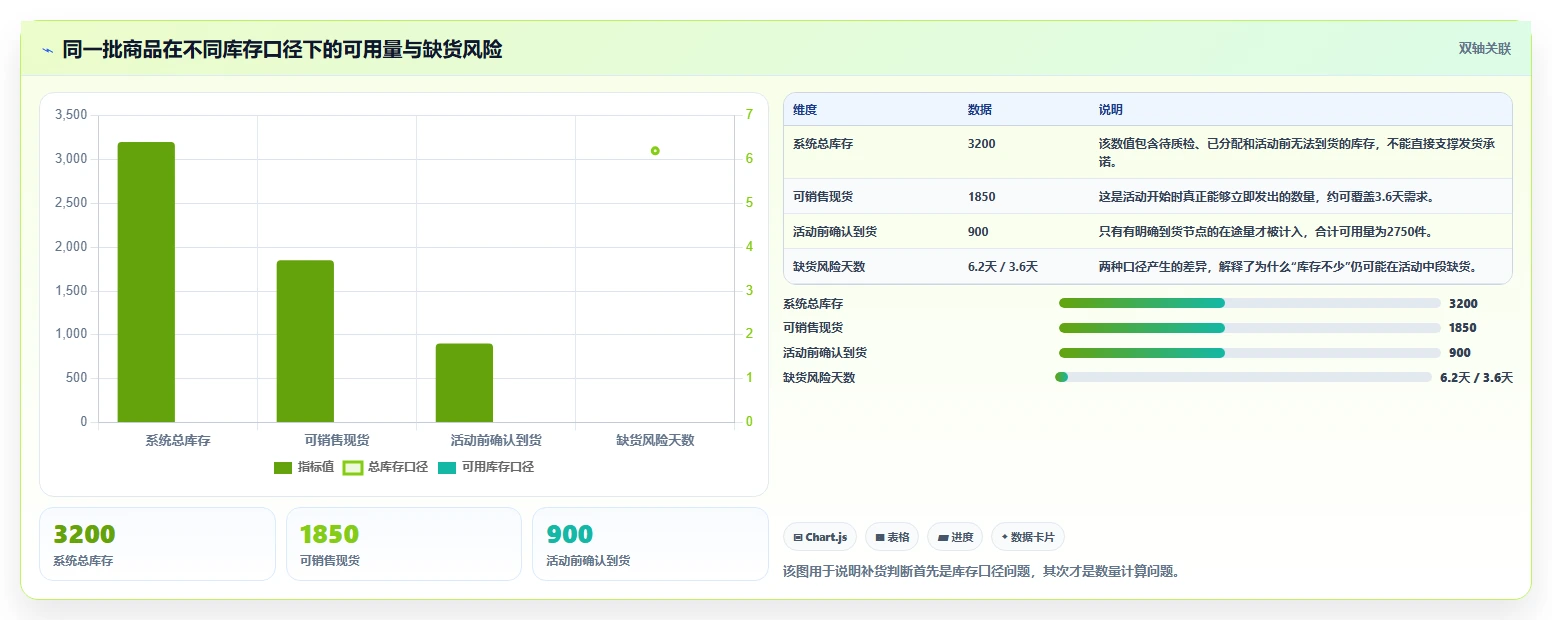The image size is (1552, 620).
Task: Click table cell 系统总库存 in 维度 column
Action: point(823,144)
